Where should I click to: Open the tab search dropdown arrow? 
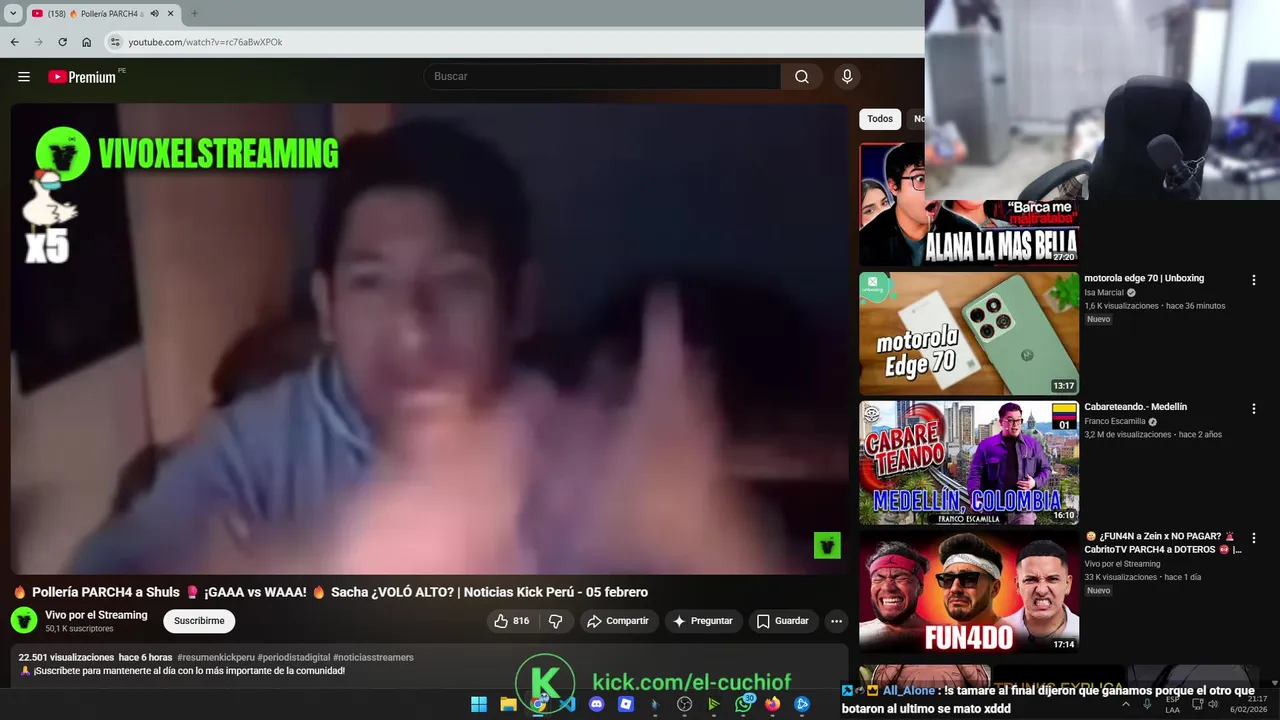(13, 13)
